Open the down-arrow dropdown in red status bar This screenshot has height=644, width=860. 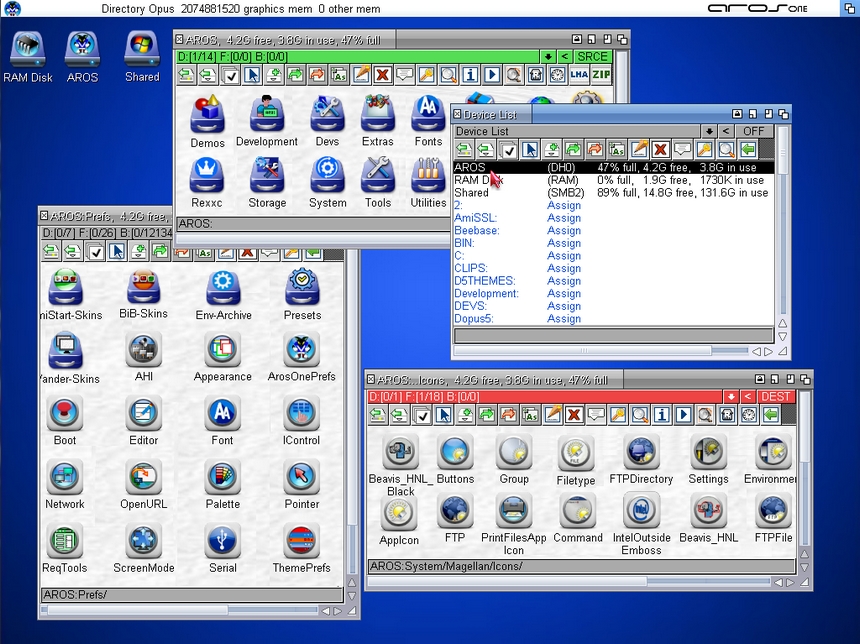tap(731, 397)
